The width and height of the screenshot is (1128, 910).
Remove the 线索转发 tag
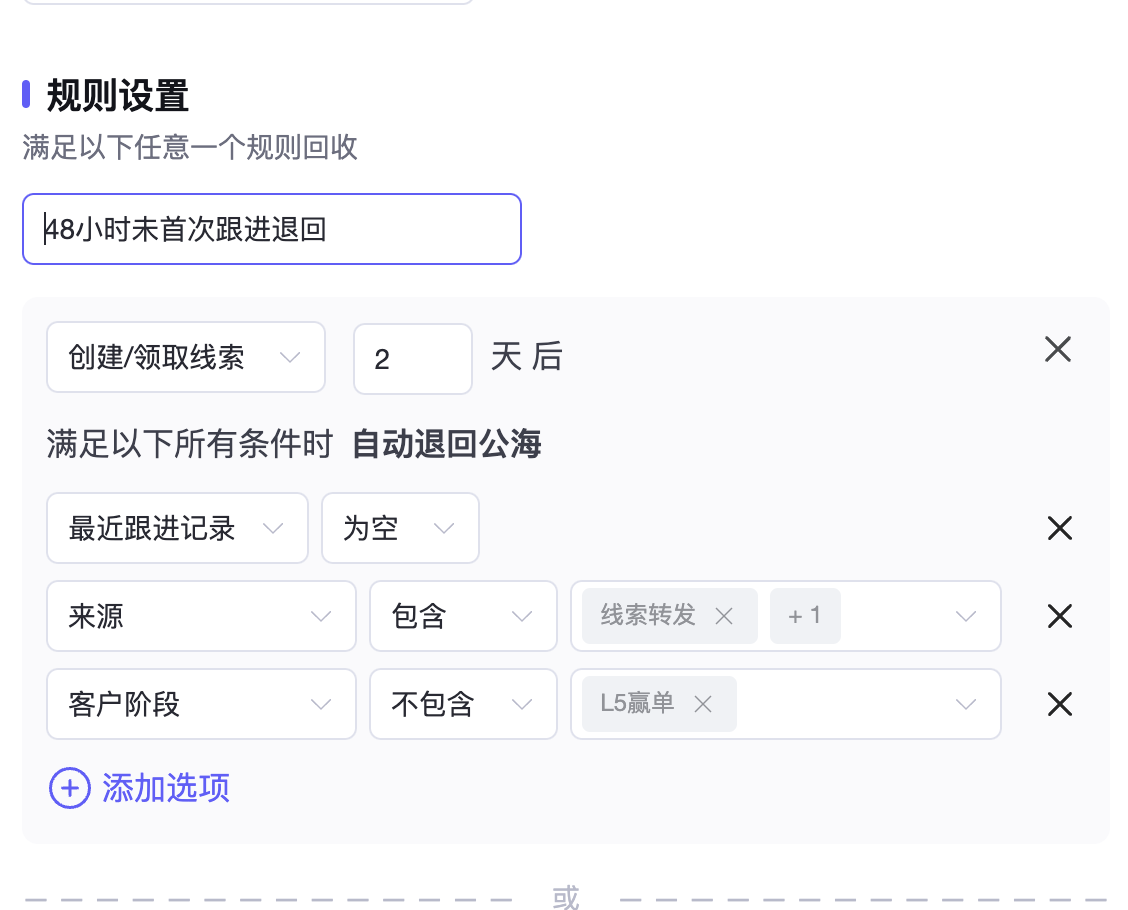[x=724, y=616]
